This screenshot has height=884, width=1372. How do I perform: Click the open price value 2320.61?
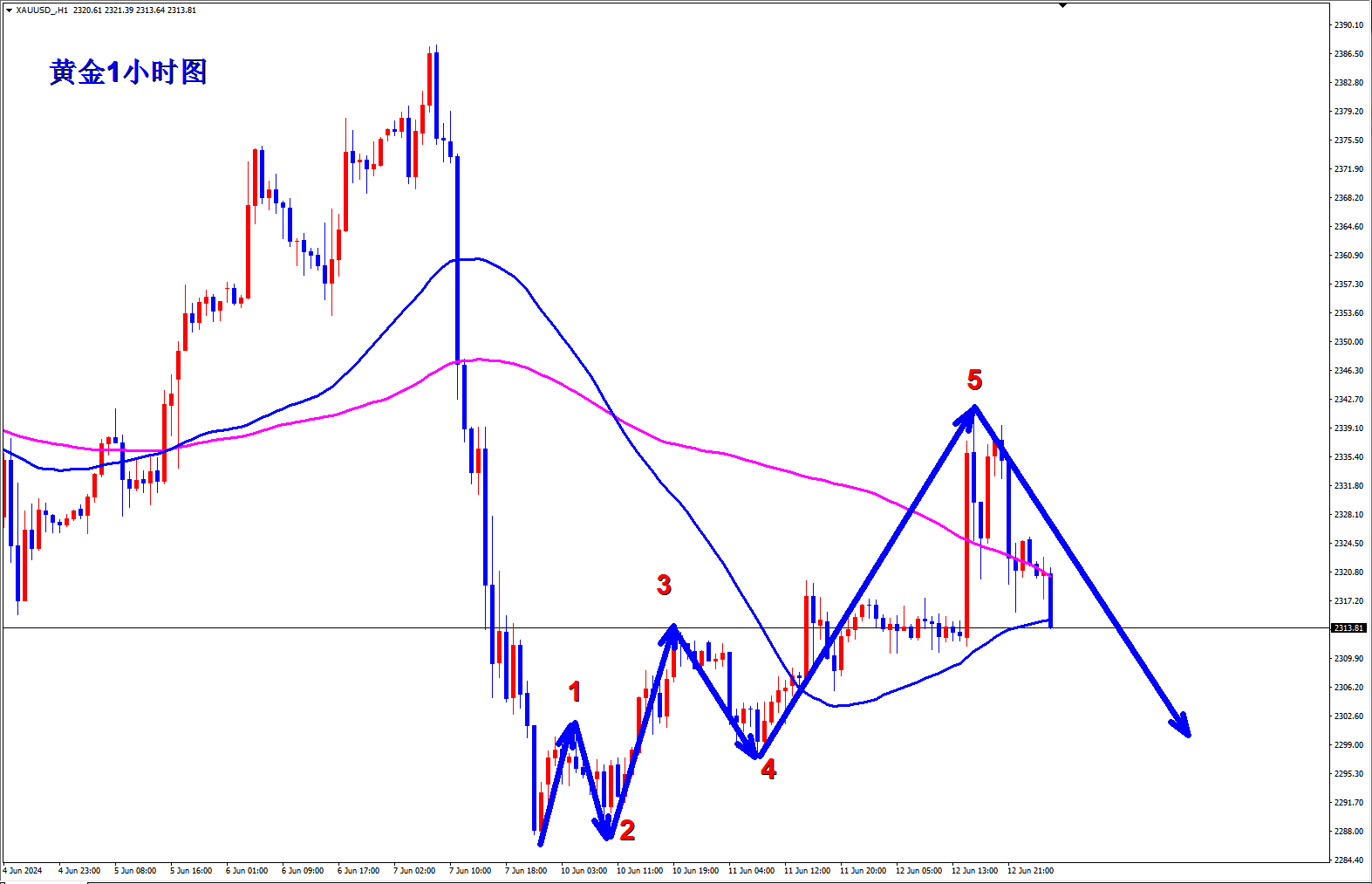tap(87, 10)
